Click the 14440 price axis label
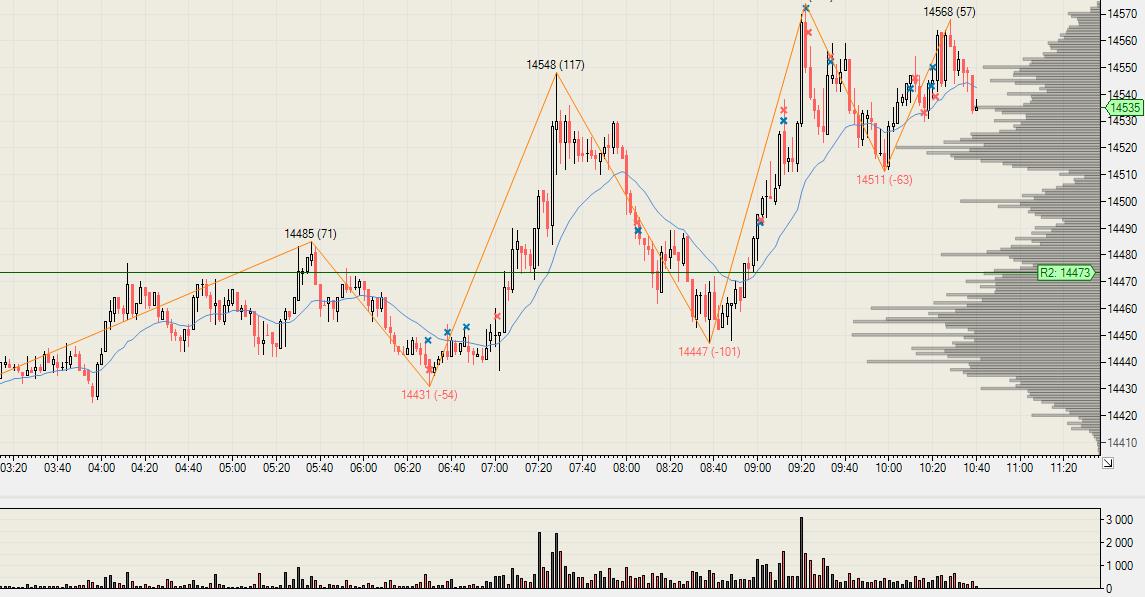 (1123, 362)
